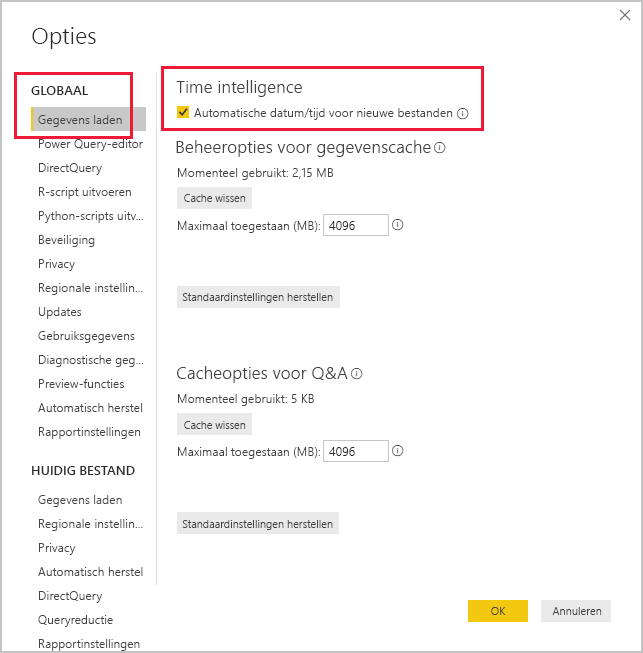This screenshot has height=653, width=643.
Task: Close the Opties dialog with X
Action: tap(625, 15)
